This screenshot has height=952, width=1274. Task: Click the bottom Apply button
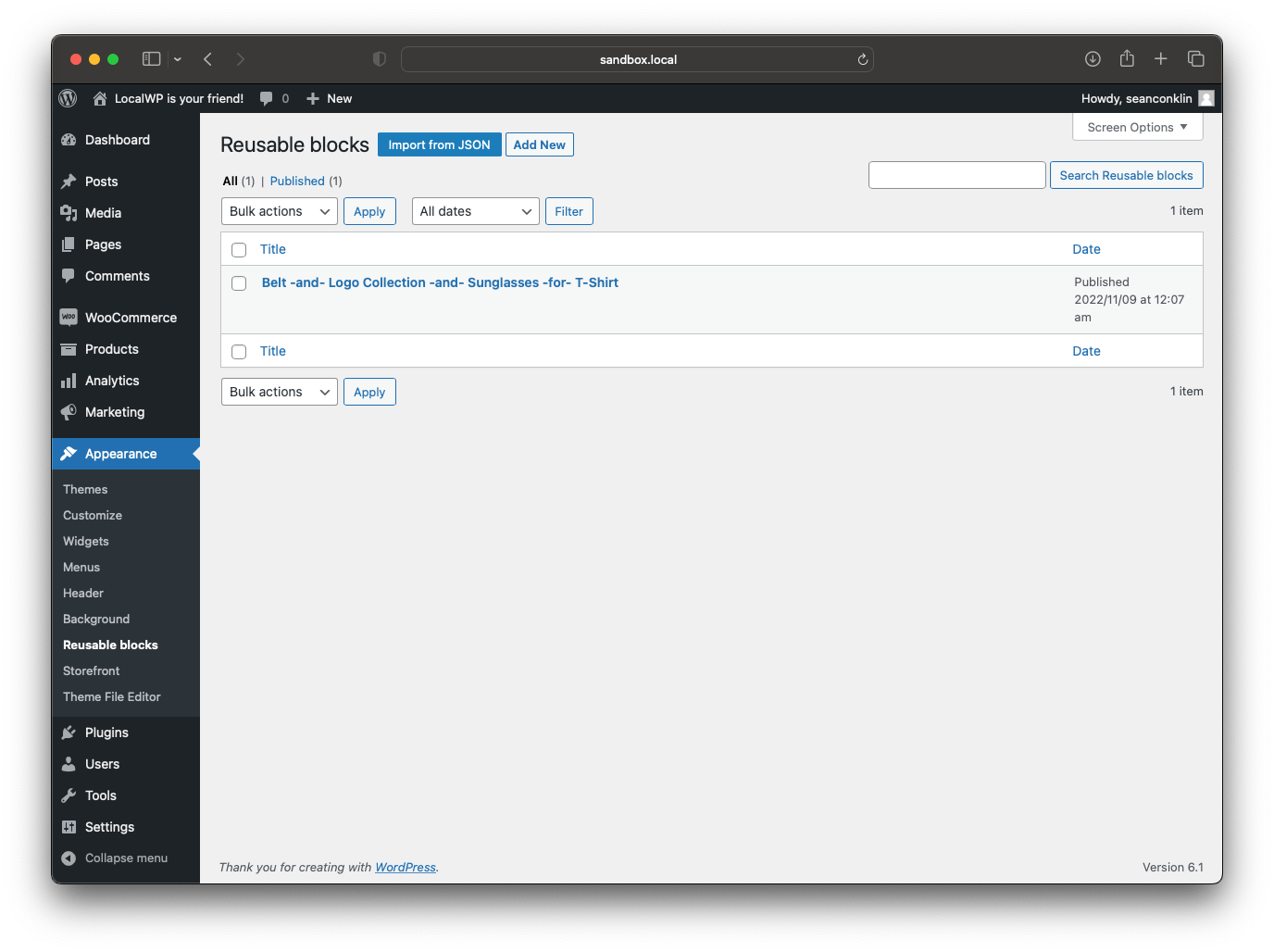coord(369,392)
